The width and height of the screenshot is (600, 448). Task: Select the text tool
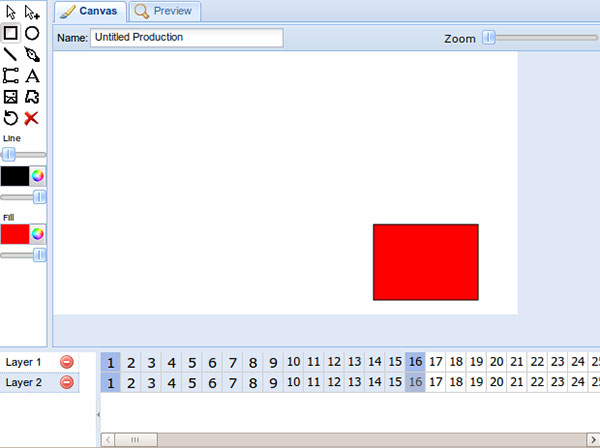coord(32,75)
